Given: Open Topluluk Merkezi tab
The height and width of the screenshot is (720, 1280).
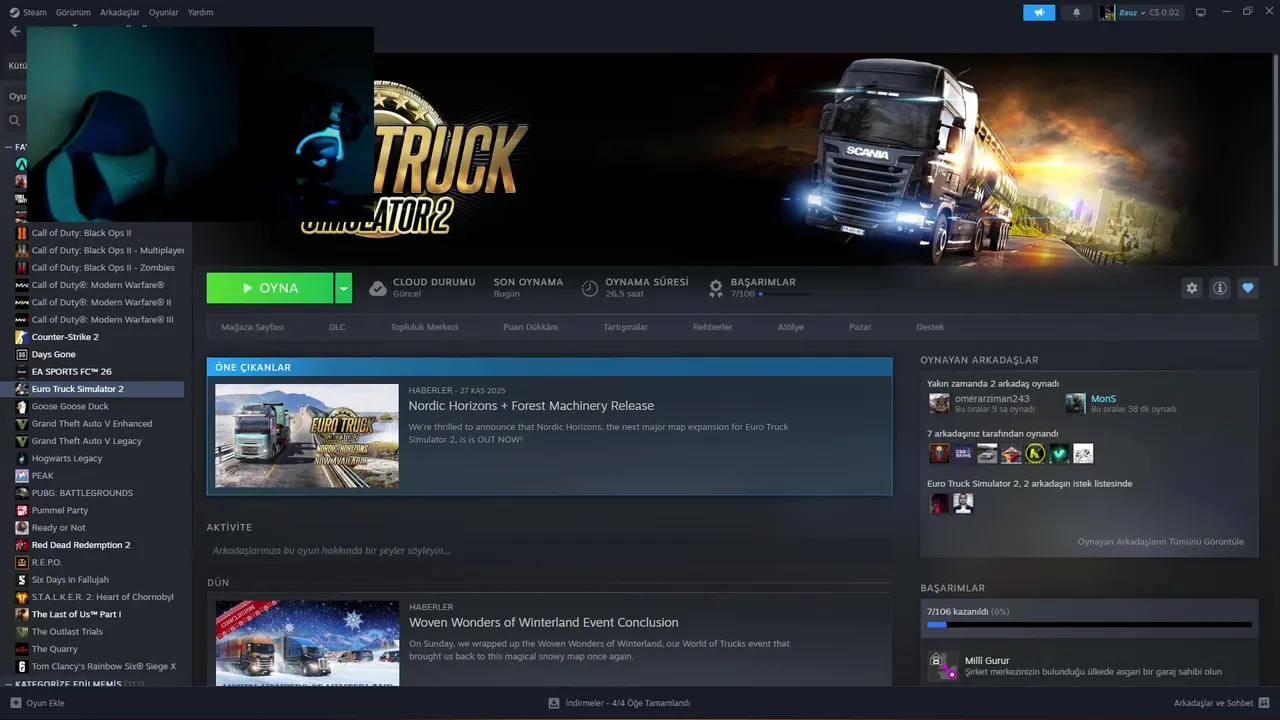Looking at the screenshot, I should pyautogui.click(x=424, y=327).
